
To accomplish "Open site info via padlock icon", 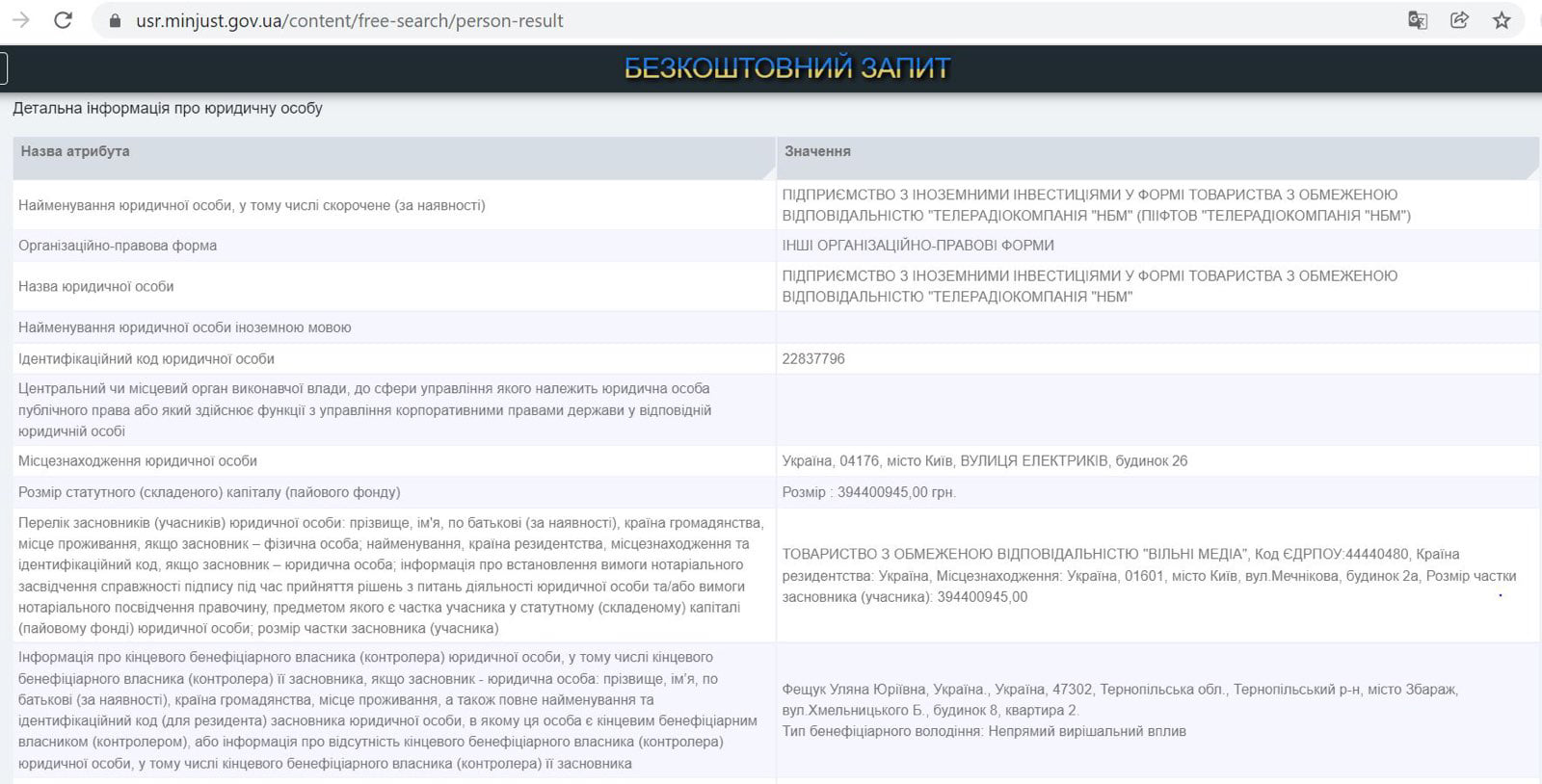I will 116,21.
